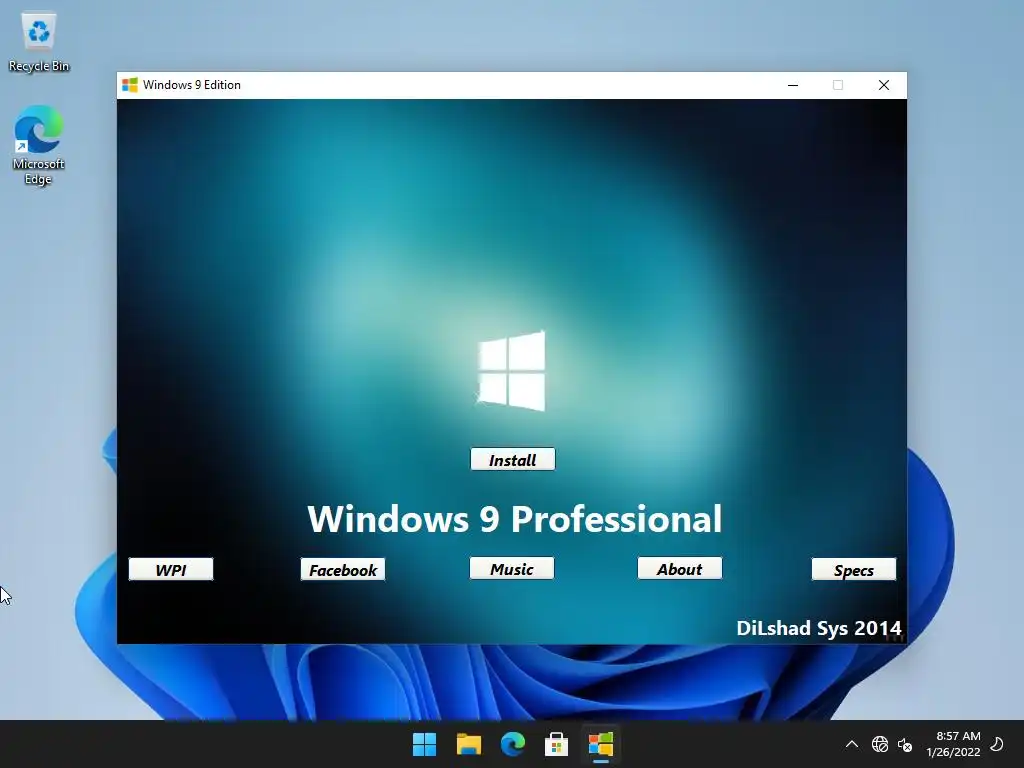Open the Music button
The height and width of the screenshot is (768, 1024).
click(x=512, y=568)
